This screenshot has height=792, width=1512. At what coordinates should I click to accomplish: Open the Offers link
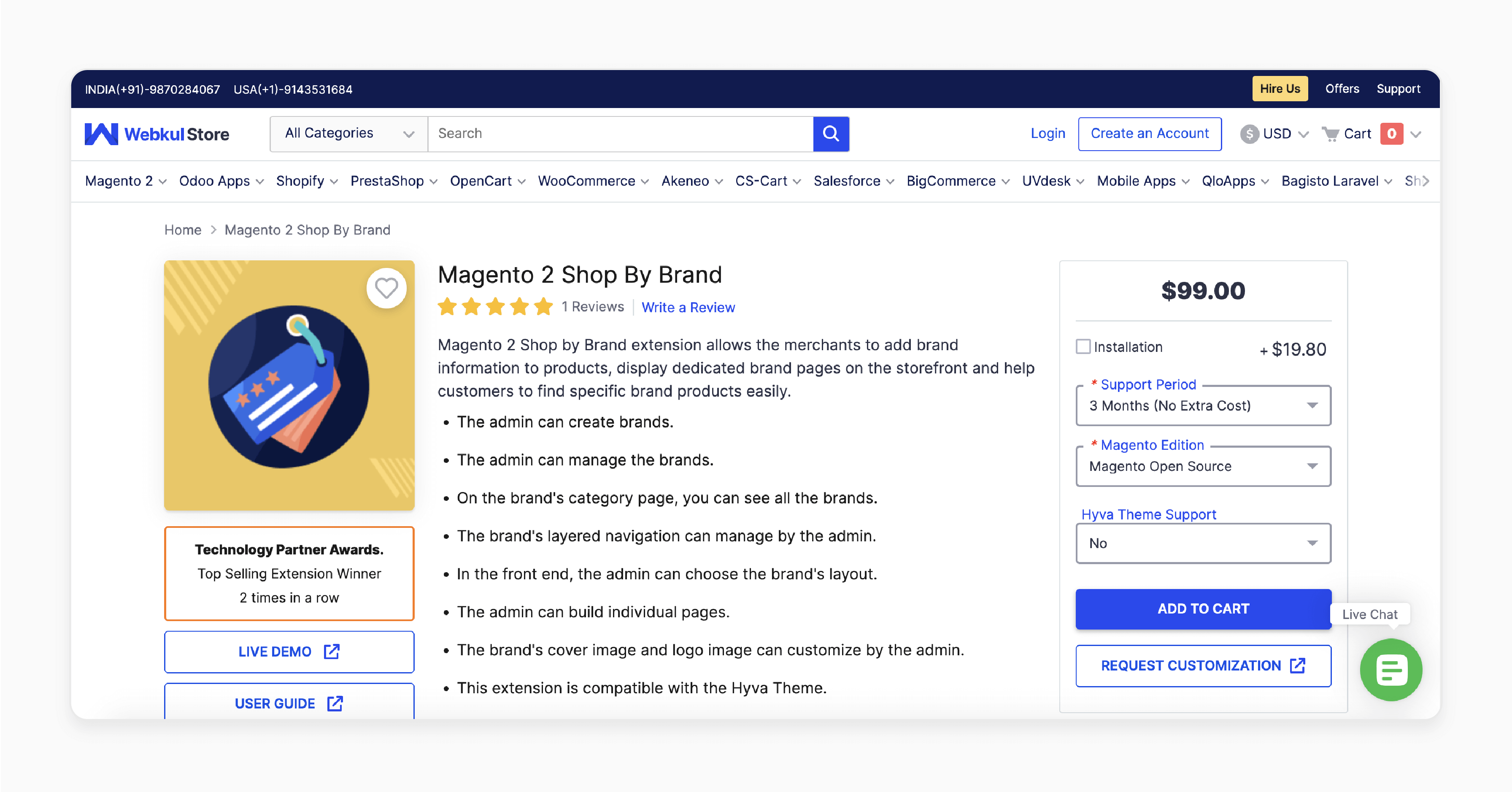pos(1342,89)
